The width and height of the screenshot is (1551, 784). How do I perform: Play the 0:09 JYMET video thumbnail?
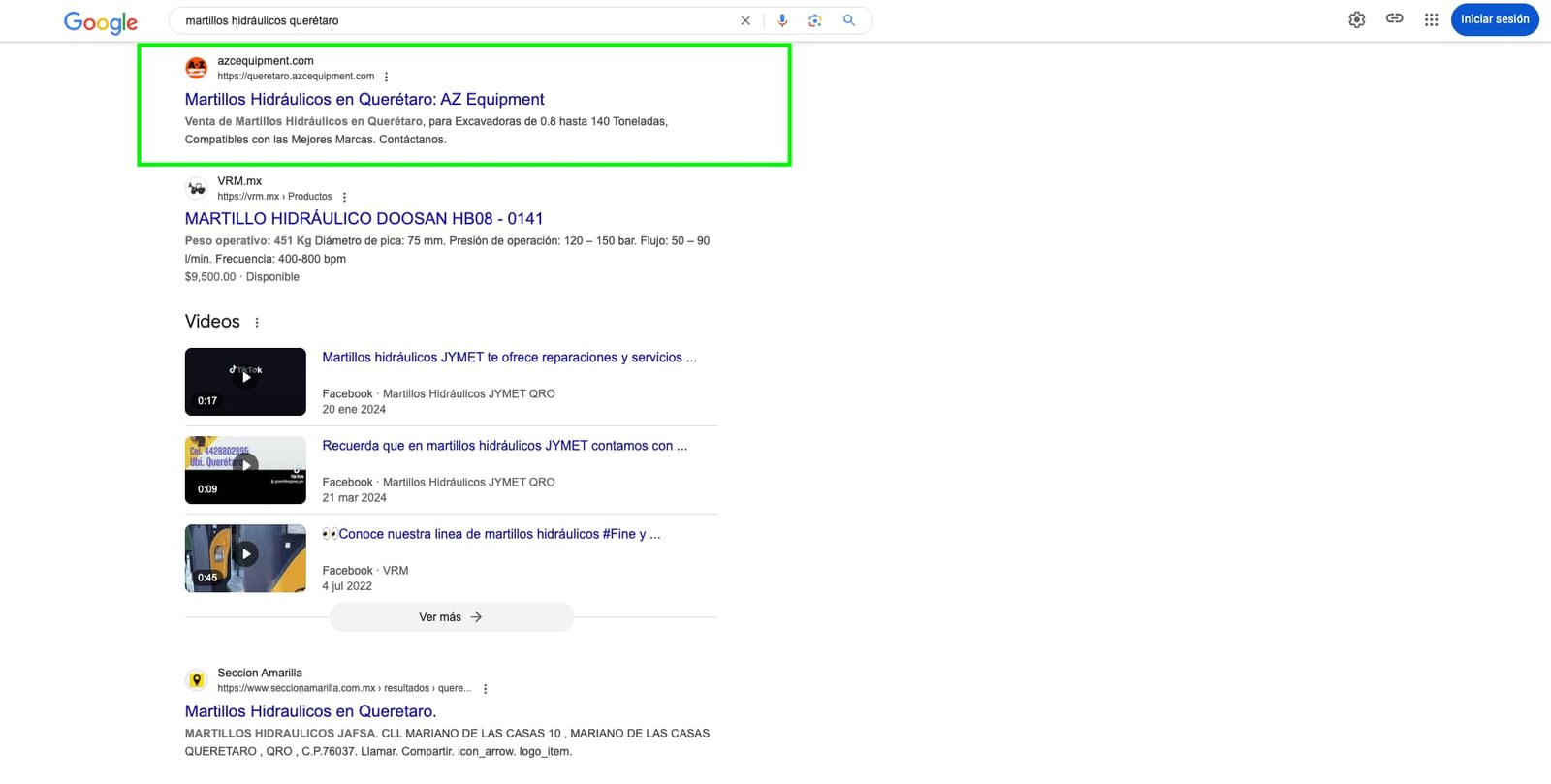(245, 470)
